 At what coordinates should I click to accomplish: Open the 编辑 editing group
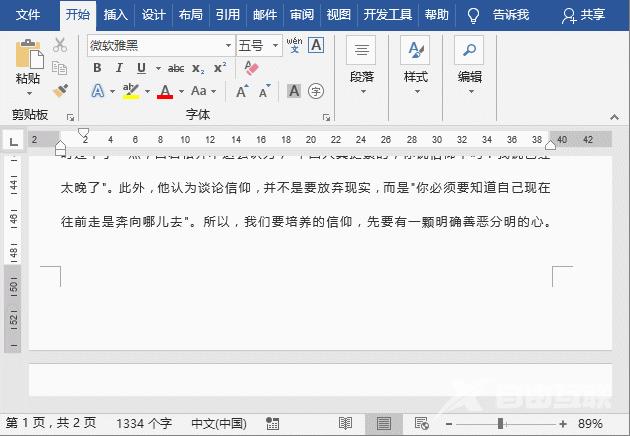tap(469, 66)
